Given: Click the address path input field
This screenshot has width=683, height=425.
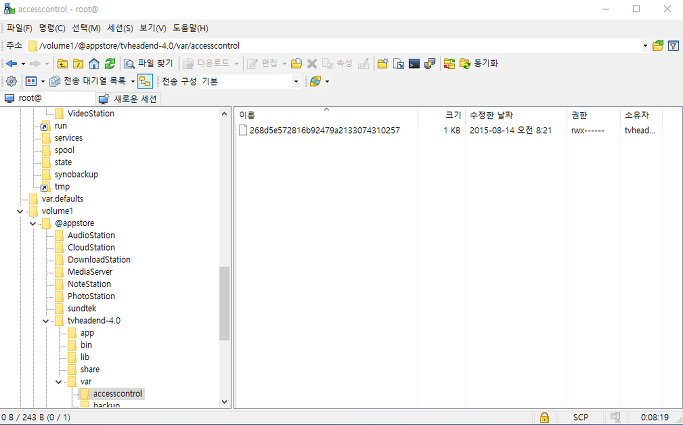Looking at the screenshot, I should (x=335, y=46).
